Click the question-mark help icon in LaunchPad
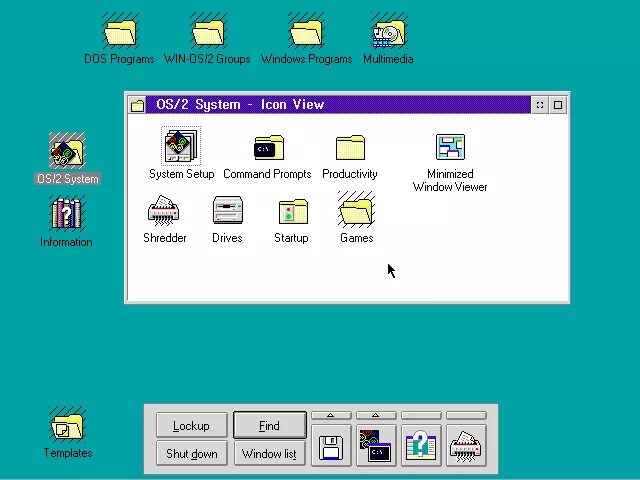640x480 pixels. [421, 447]
